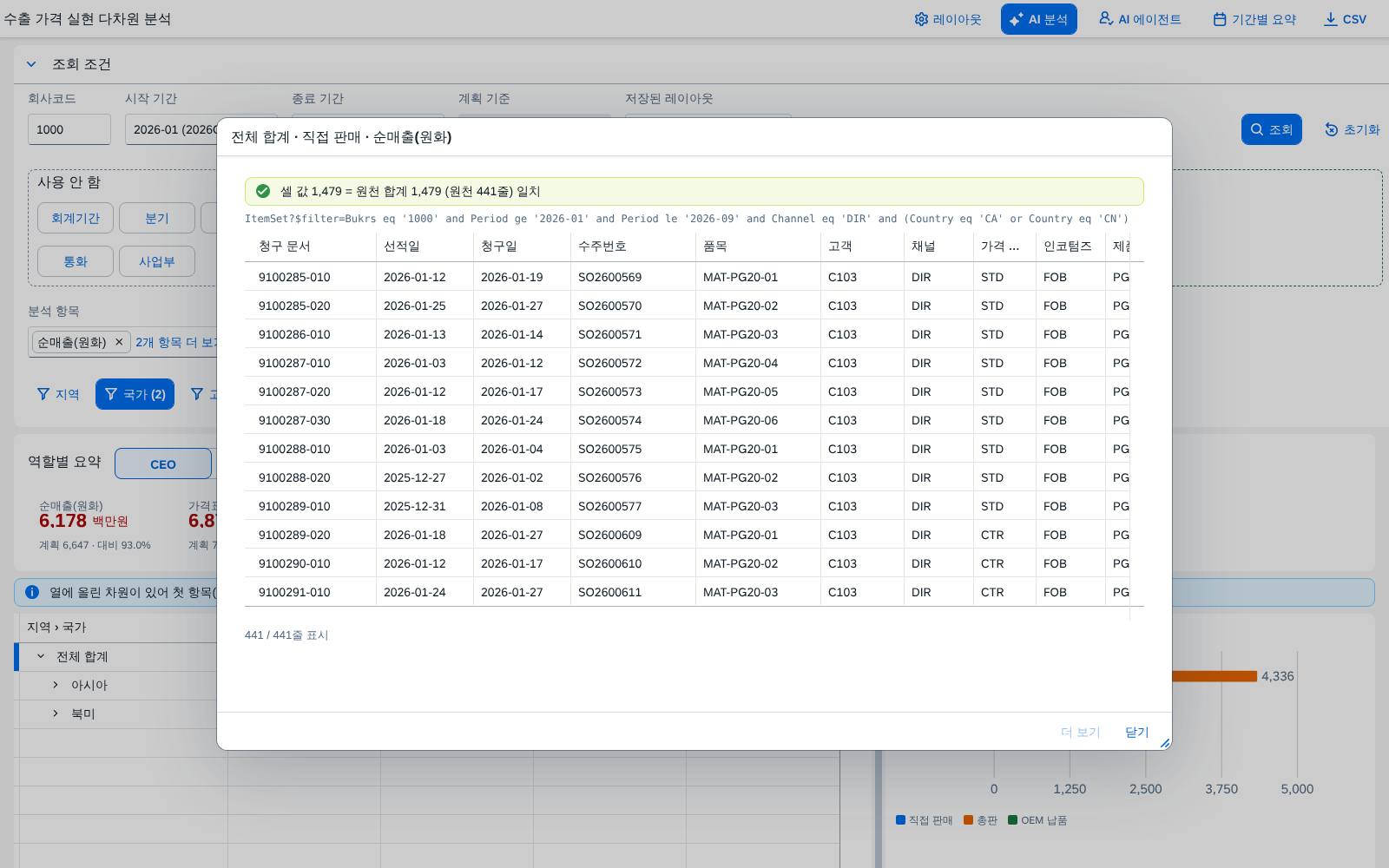Toggle the 지역 filter button

[x=57, y=394]
